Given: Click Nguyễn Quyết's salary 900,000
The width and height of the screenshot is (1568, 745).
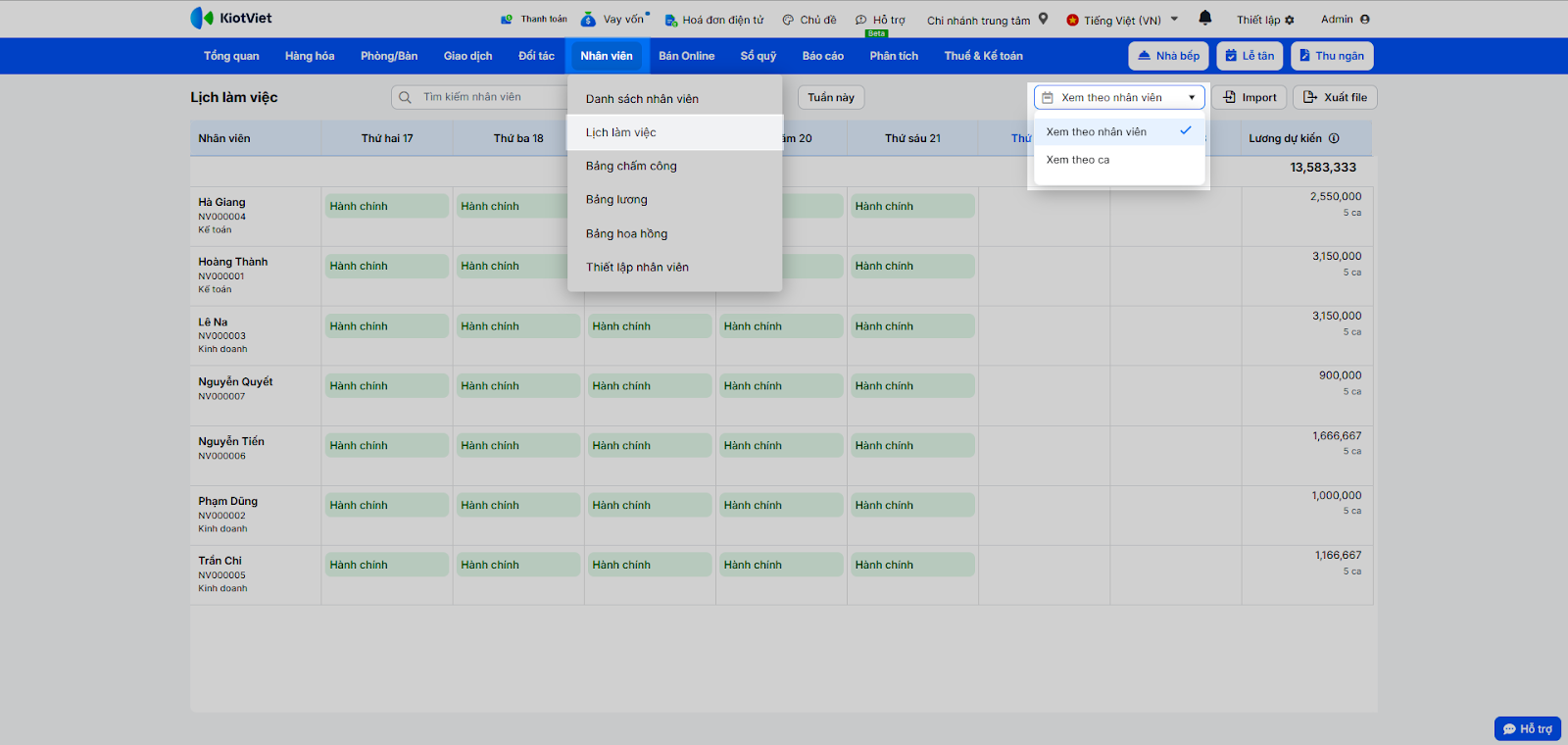Looking at the screenshot, I should pyautogui.click(x=1341, y=375).
